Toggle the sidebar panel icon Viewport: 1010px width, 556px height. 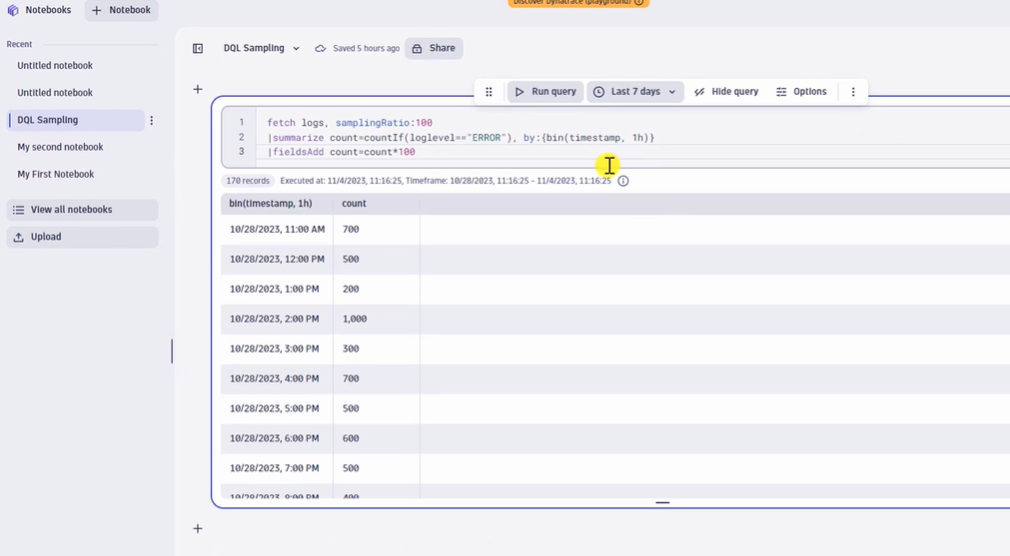198,48
